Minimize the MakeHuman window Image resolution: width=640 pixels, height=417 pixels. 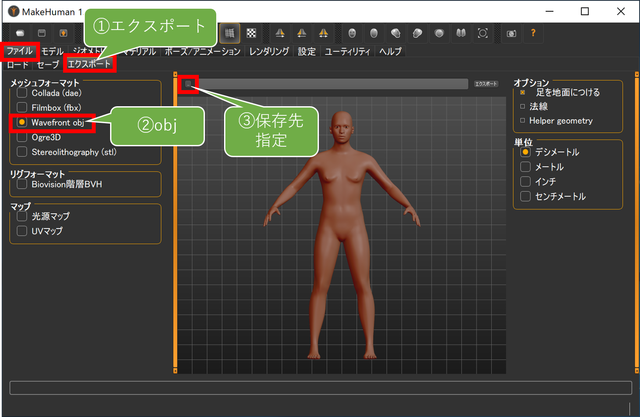(x=549, y=11)
